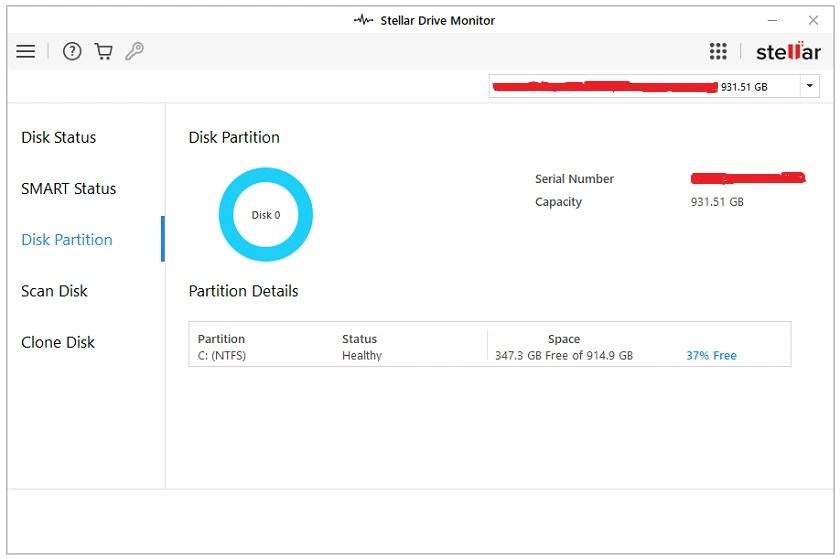Click the Serial Number label
The width and height of the screenshot is (840, 559).
pos(574,179)
